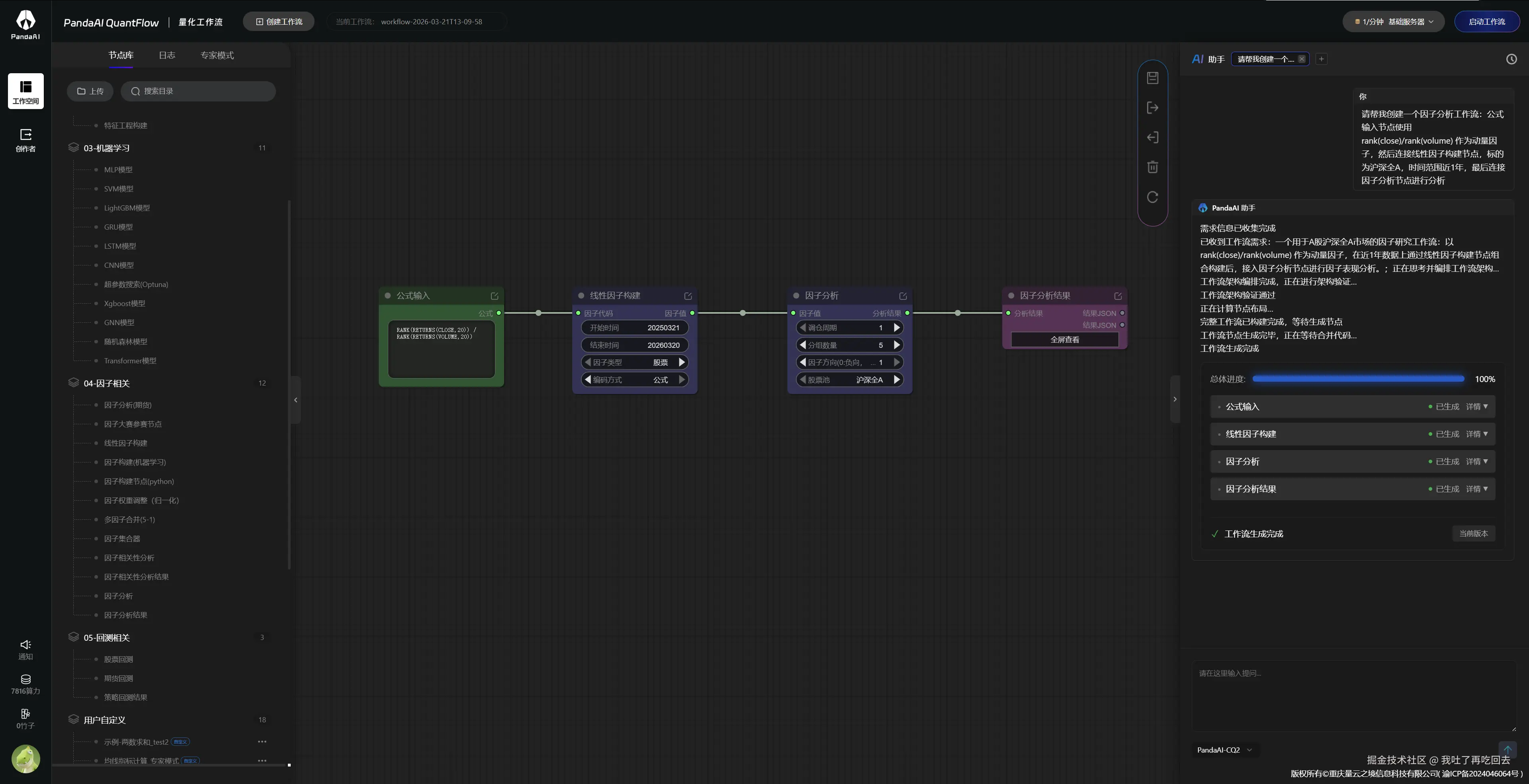
Task: Open the PandaAI-CQ2 model dropdown
Action: click(1224, 750)
